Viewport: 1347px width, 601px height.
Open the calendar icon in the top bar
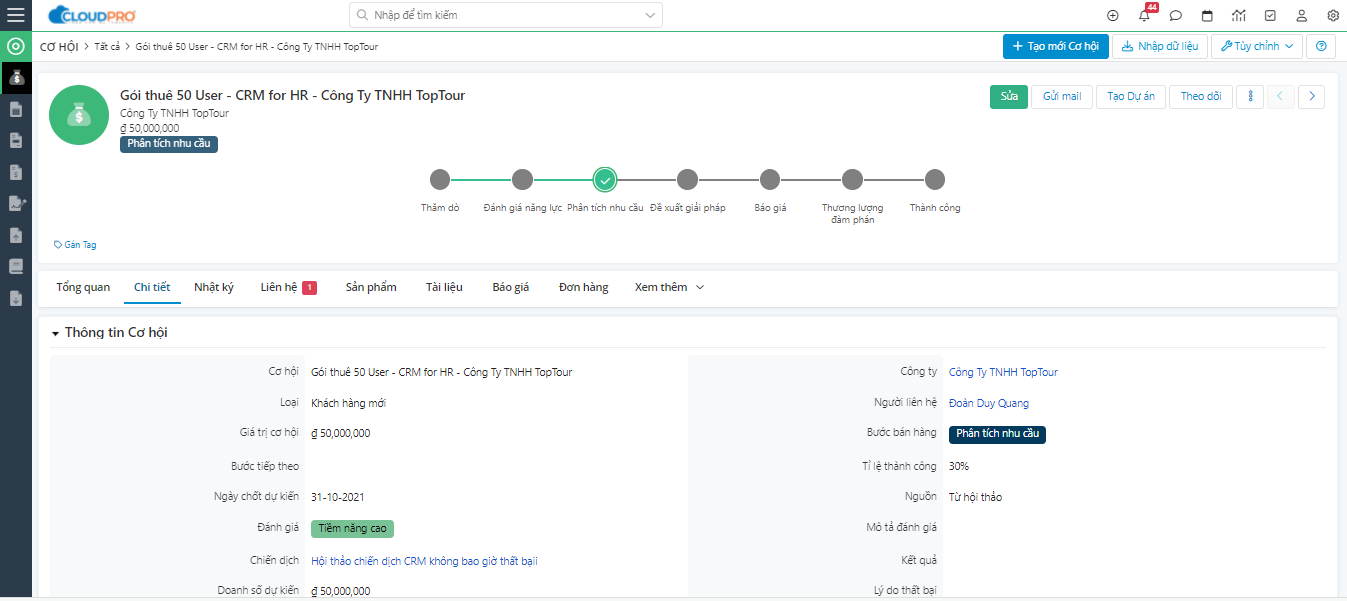click(x=1207, y=15)
